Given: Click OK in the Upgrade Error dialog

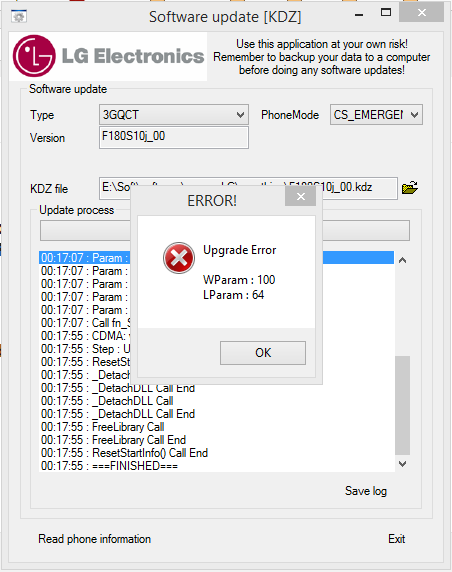Looking at the screenshot, I should click(263, 353).
